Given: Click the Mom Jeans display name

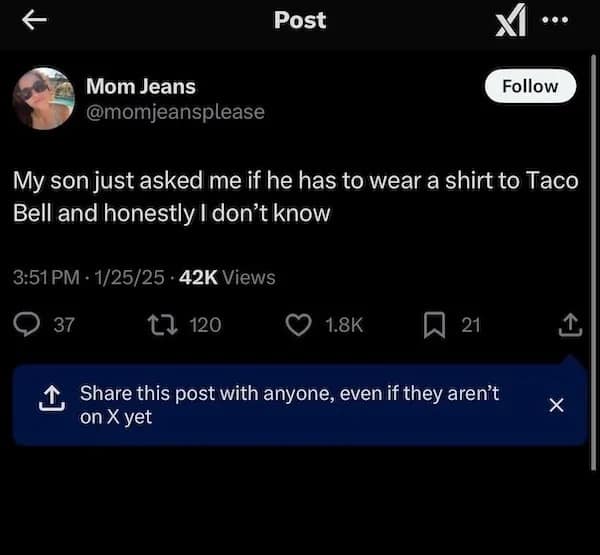Looking at the screenshot, I should click(141, 87).
